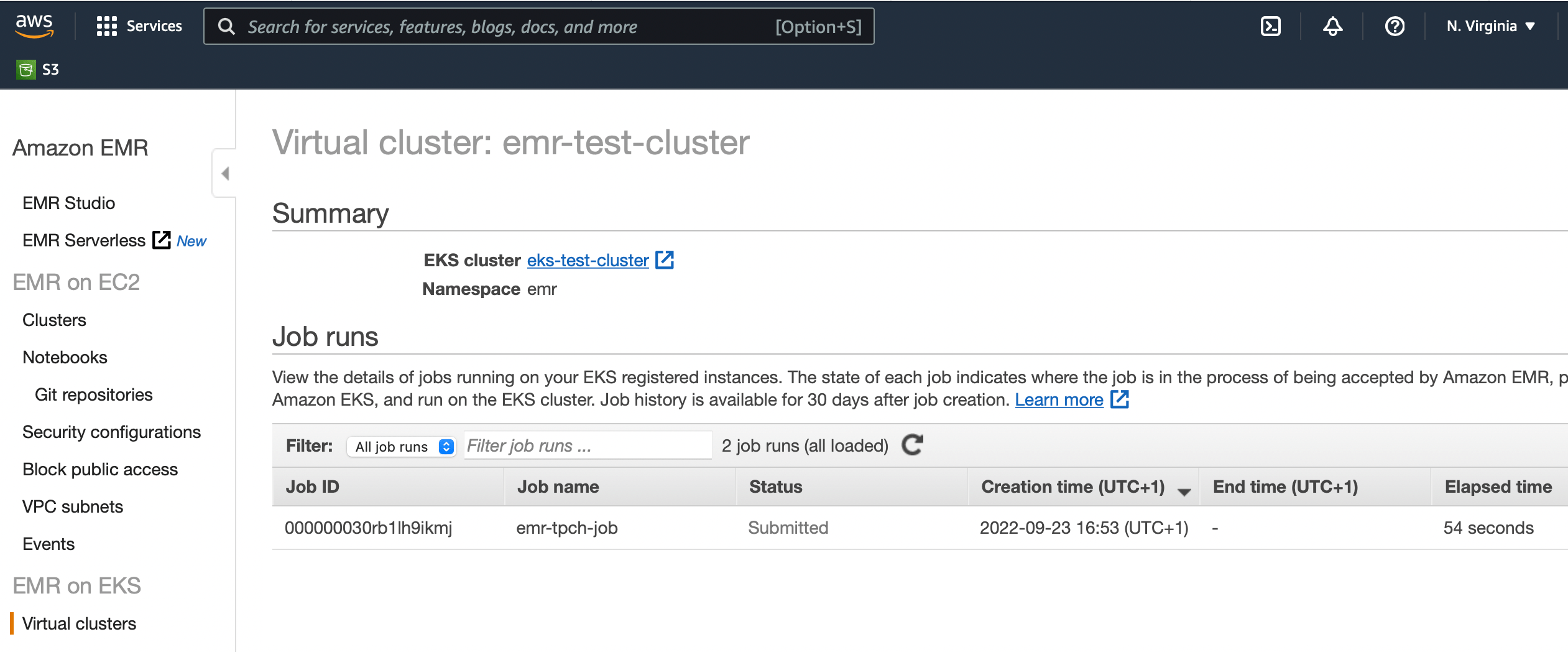Image resolution: width=1568 pixels, height=652 pixels.
Task: Open the help question mark icon
Action: click(x=1395, y=26)
